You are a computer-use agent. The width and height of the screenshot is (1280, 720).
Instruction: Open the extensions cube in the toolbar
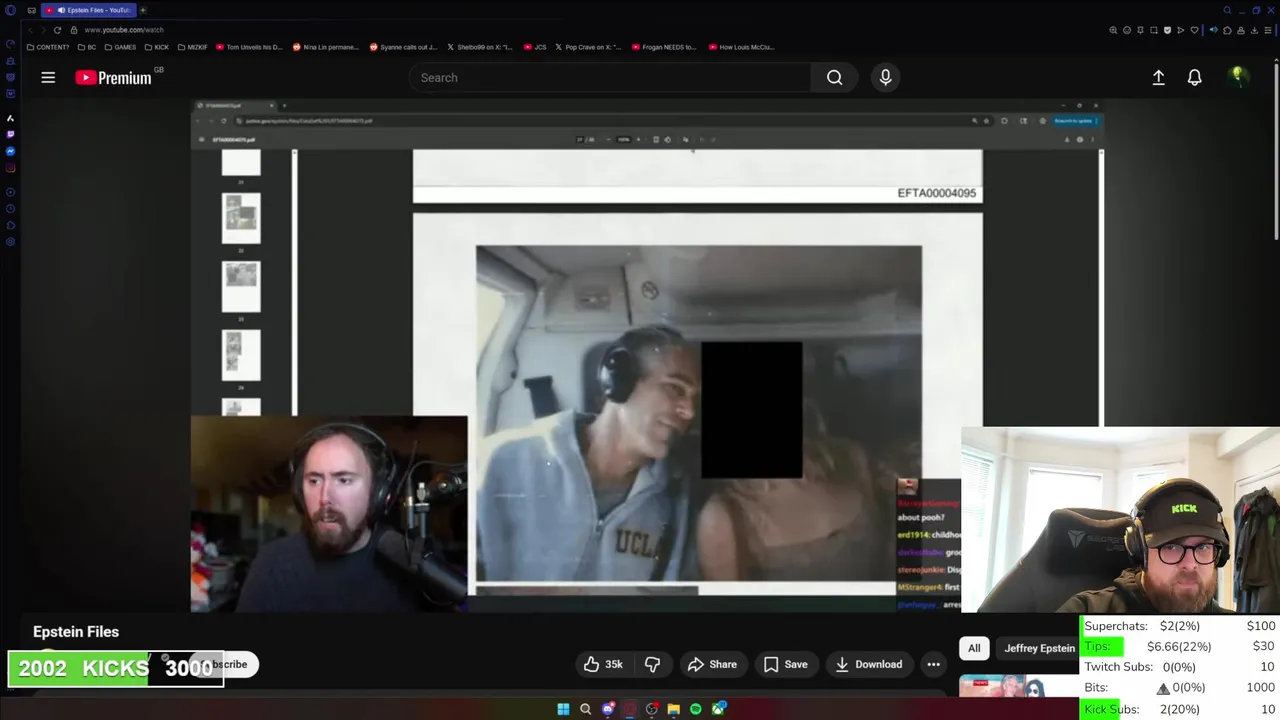[1227, 30]
